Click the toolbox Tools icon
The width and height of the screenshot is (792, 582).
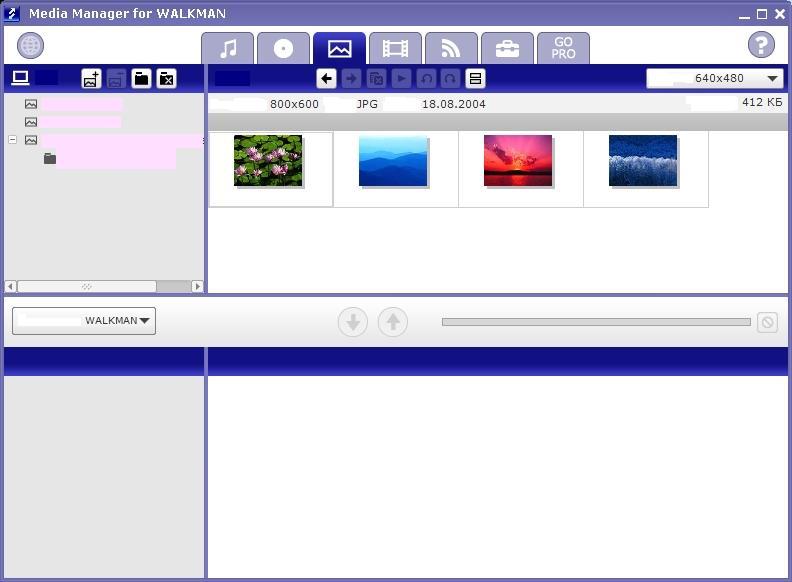[x=507, y=48]
